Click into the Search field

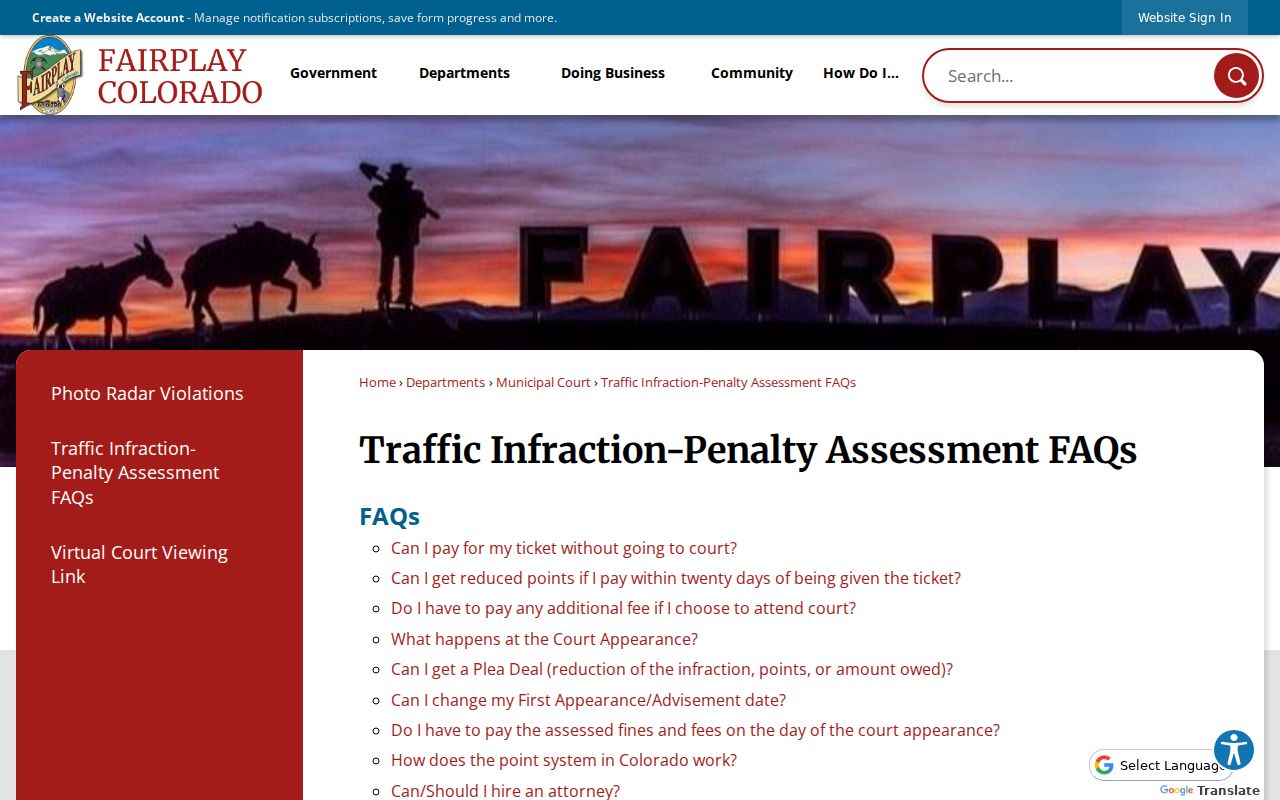pos(1070,76)
